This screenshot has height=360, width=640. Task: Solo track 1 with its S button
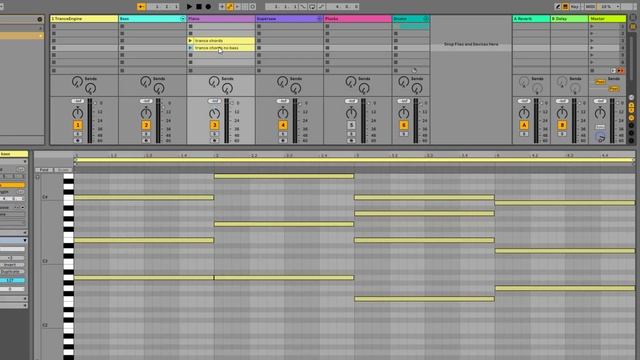[78, 134]
